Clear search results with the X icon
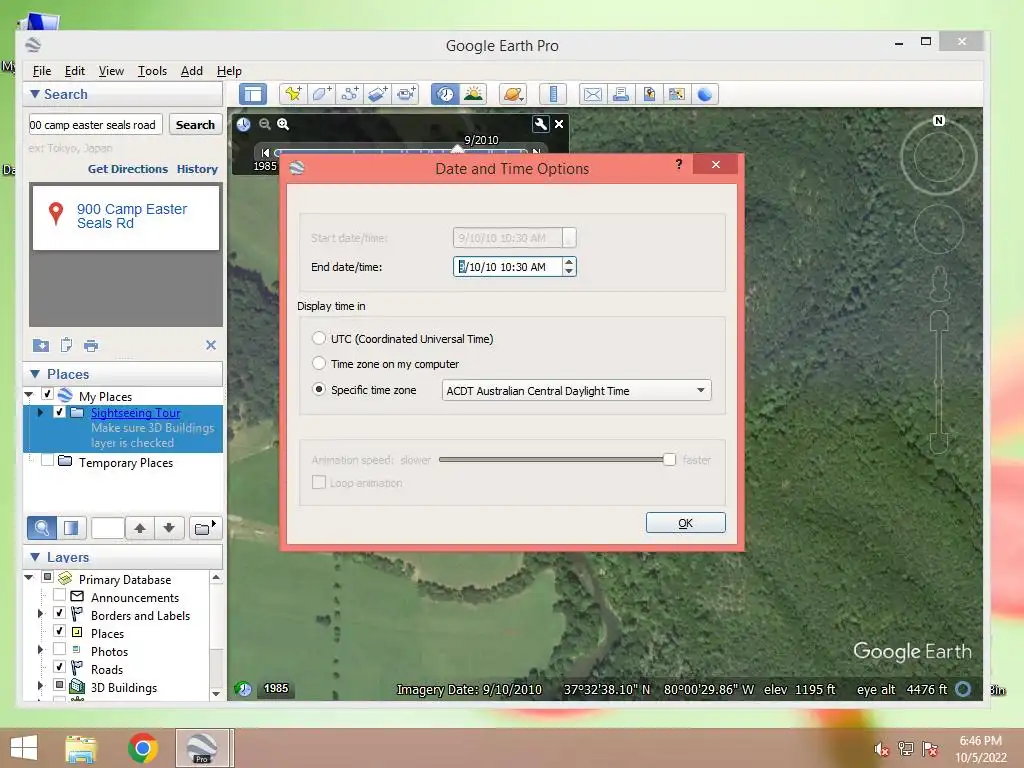This screenshot has height=768, width=1024. point(211,345)
